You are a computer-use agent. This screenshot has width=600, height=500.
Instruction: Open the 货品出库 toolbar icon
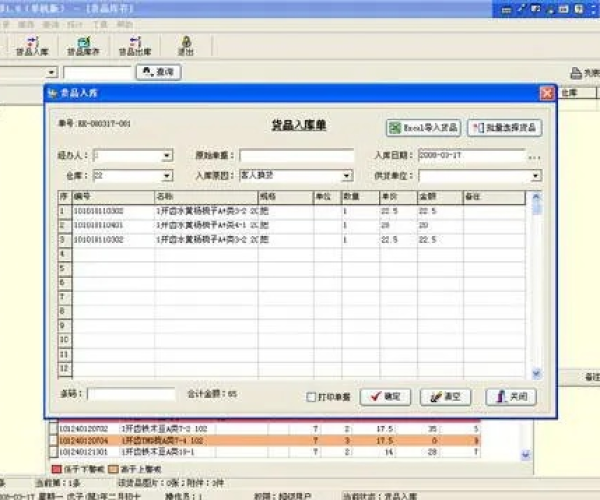click(x=135, y=46)
